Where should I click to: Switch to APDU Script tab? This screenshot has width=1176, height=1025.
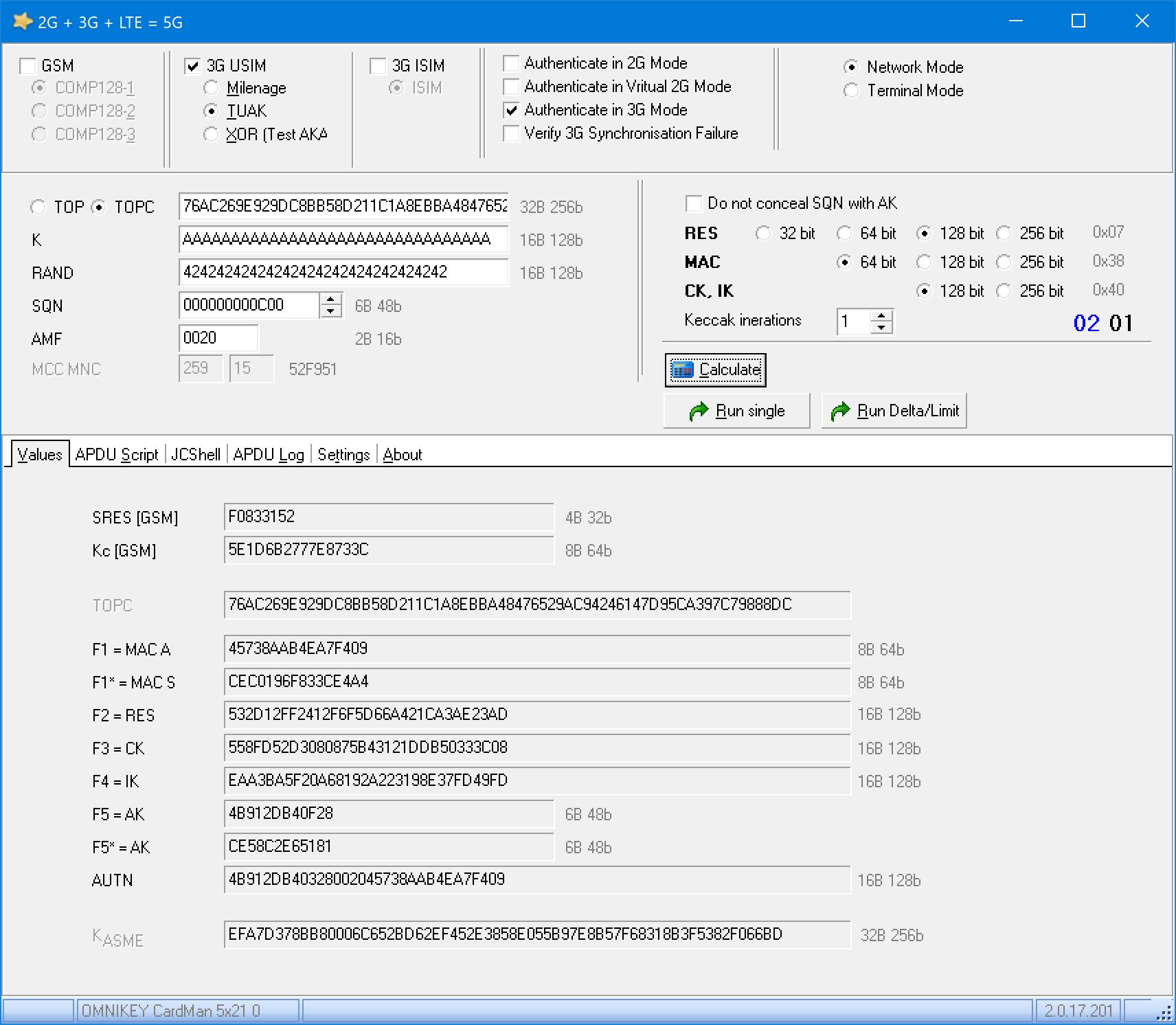click(117, 455)
